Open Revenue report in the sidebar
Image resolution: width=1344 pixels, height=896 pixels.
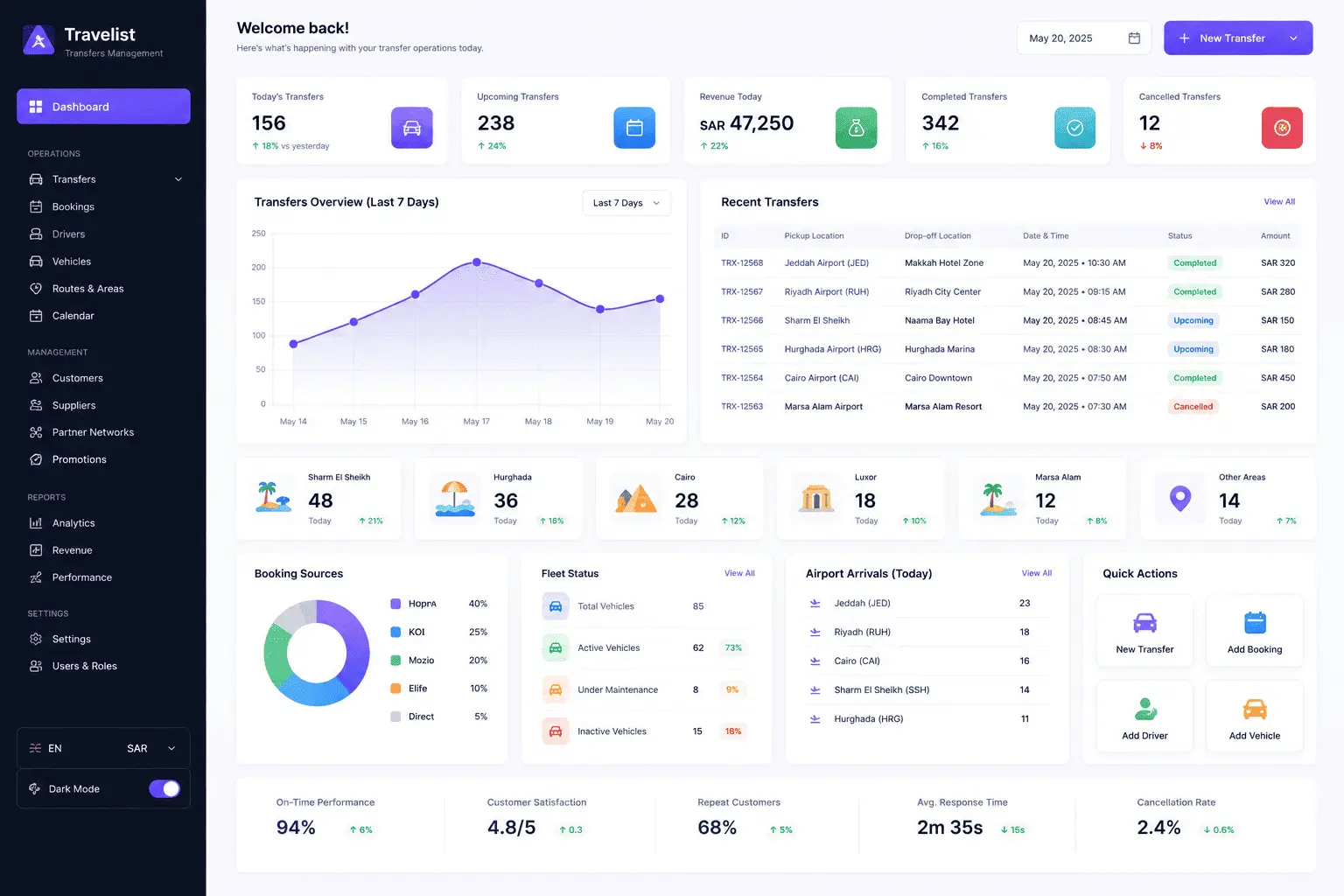pos(103,550)
